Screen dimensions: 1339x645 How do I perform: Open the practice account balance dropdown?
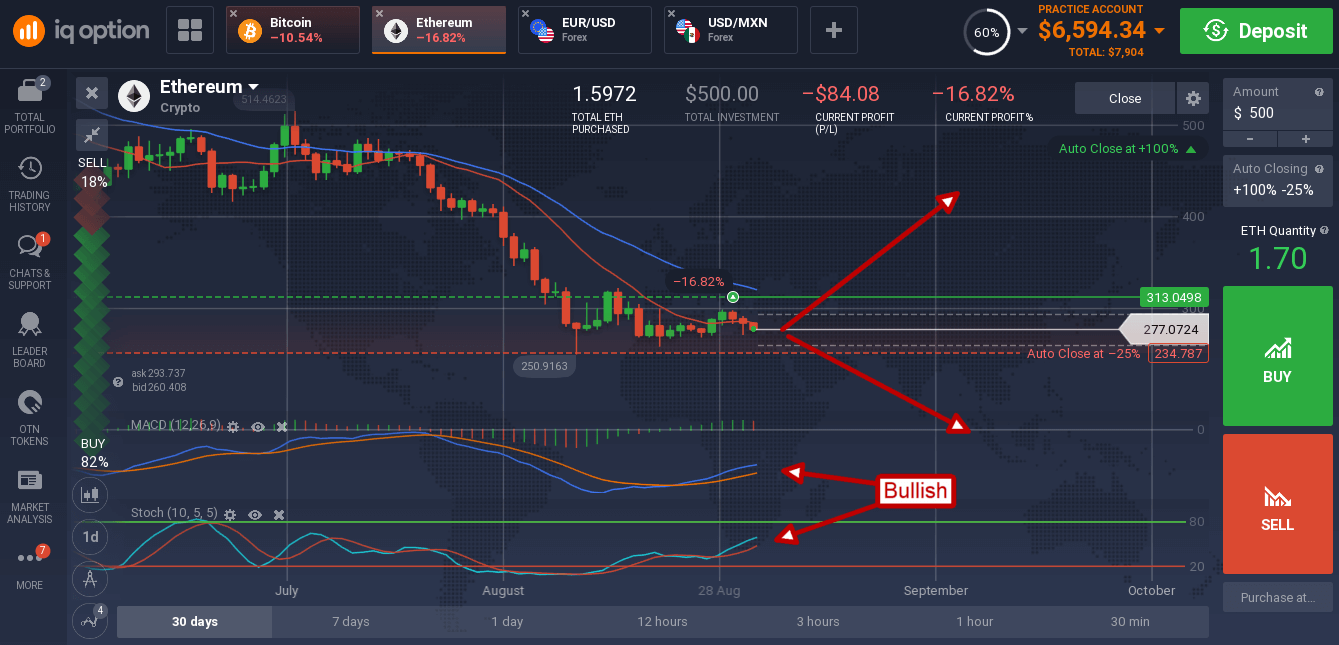pyautogui.click(x=1159, y=31)
